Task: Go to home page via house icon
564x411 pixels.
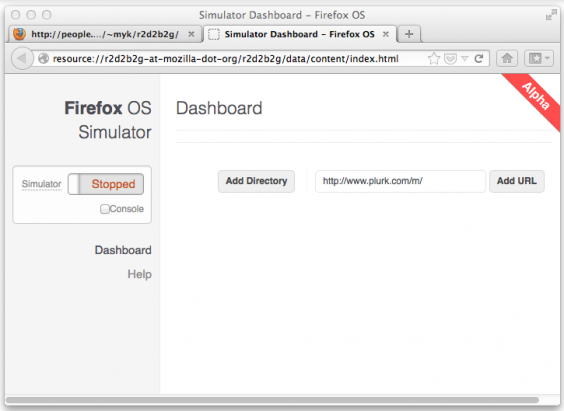Action: pyautogui.click(x=507, y=58)
